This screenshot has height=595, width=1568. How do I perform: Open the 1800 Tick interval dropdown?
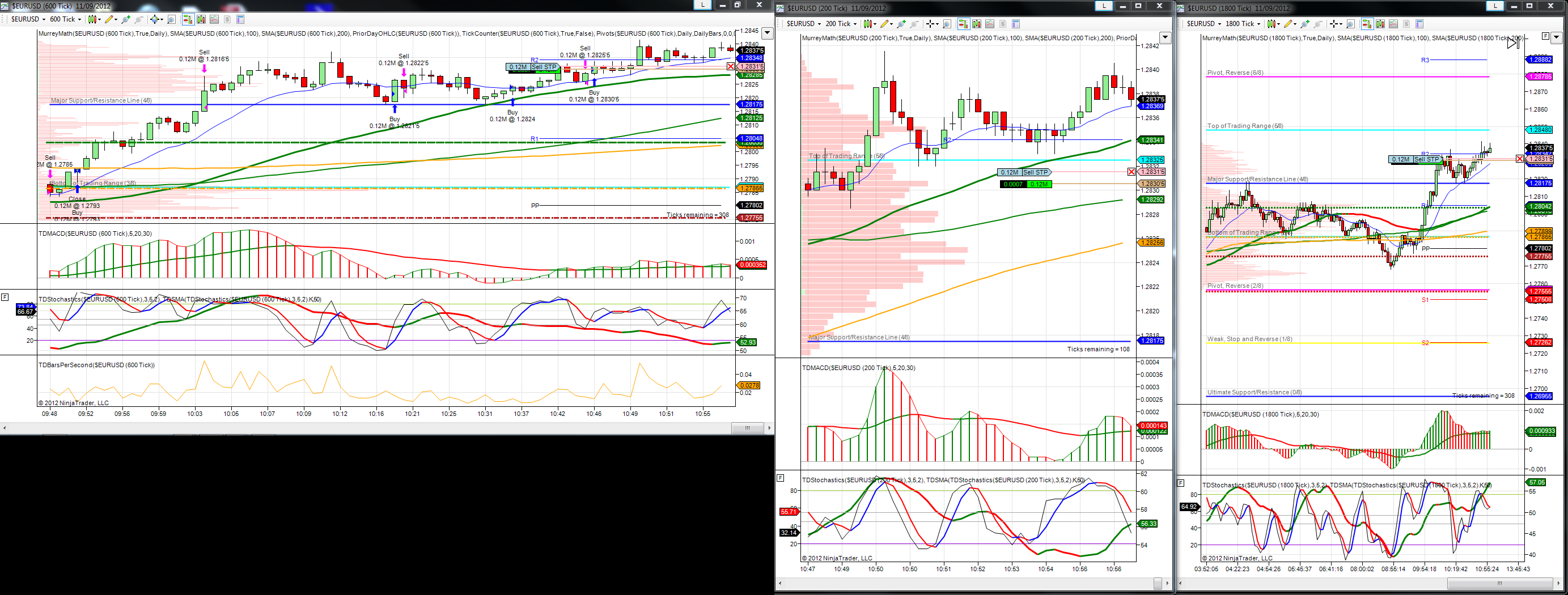1243,24
